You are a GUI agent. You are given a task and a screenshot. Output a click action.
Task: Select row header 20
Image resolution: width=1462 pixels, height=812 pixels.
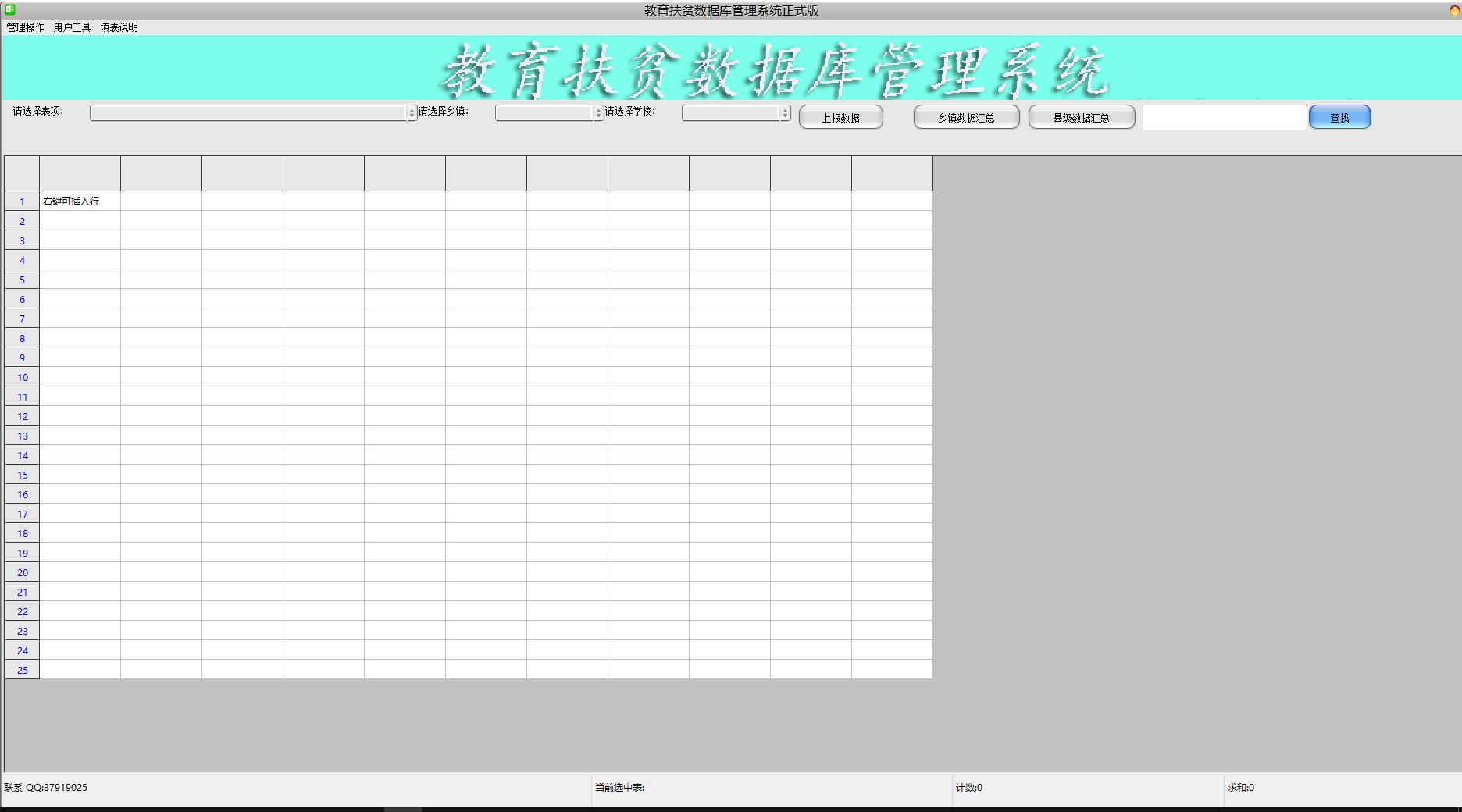22,572
